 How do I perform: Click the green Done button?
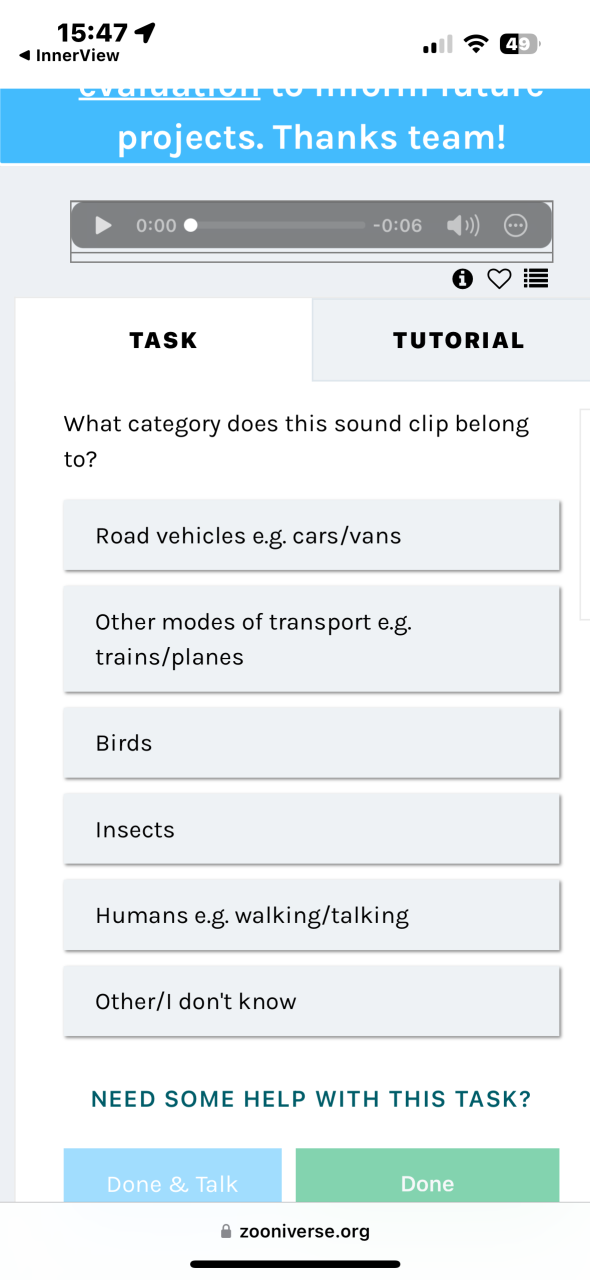click(427, 1176)
